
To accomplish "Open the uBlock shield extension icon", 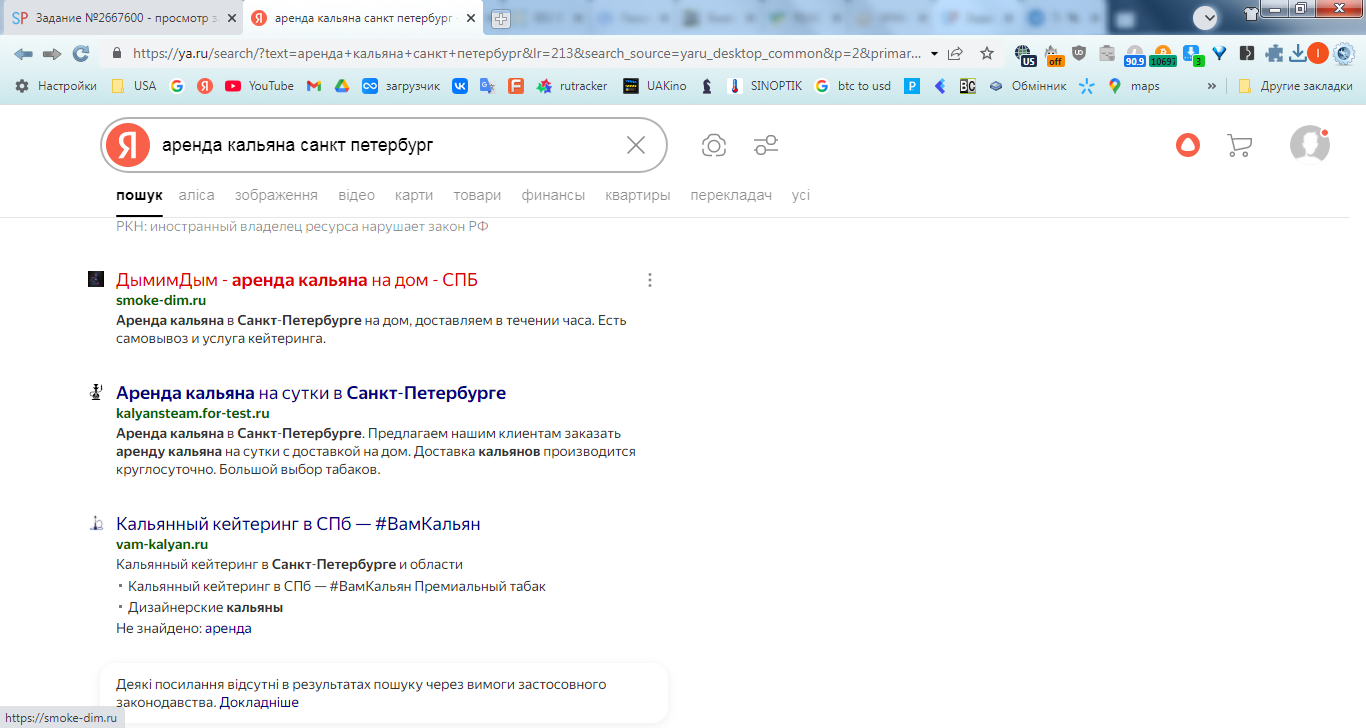I will point(1079,54).
